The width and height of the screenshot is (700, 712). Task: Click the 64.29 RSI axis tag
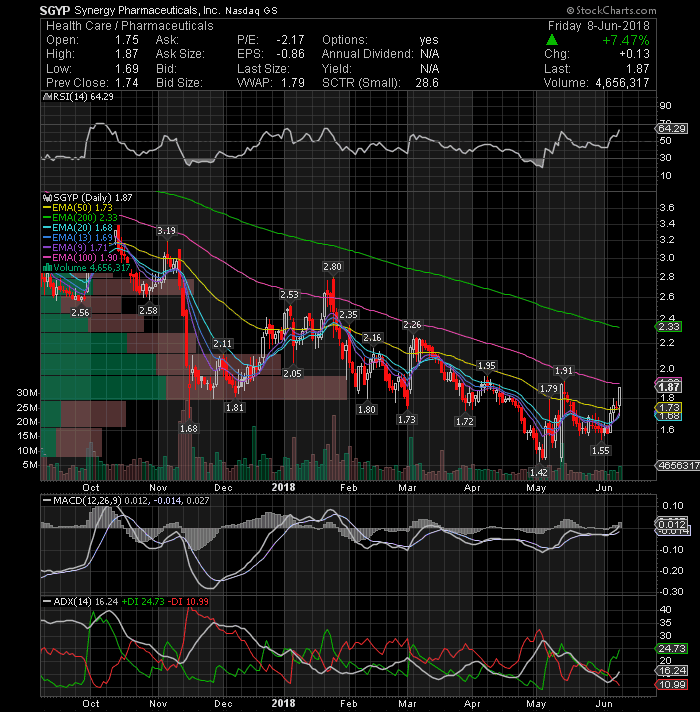672,129
